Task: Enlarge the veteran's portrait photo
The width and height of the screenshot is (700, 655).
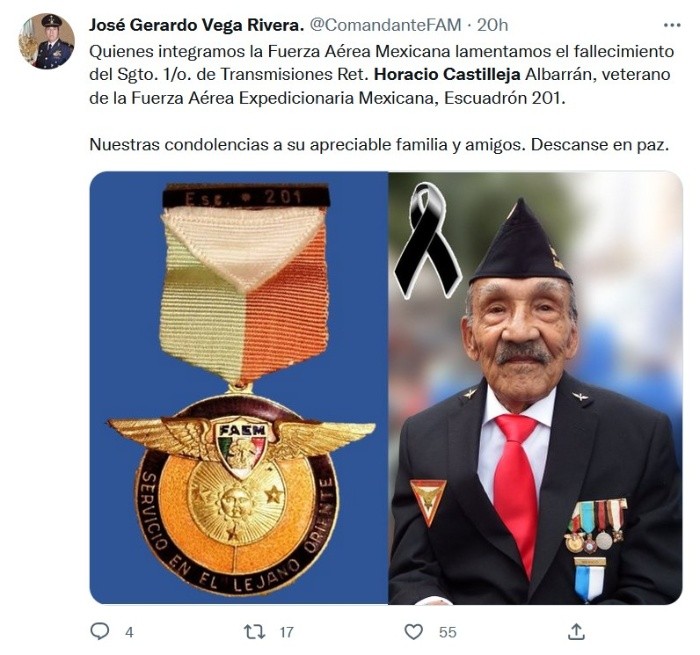Action: tap(535, 388)
